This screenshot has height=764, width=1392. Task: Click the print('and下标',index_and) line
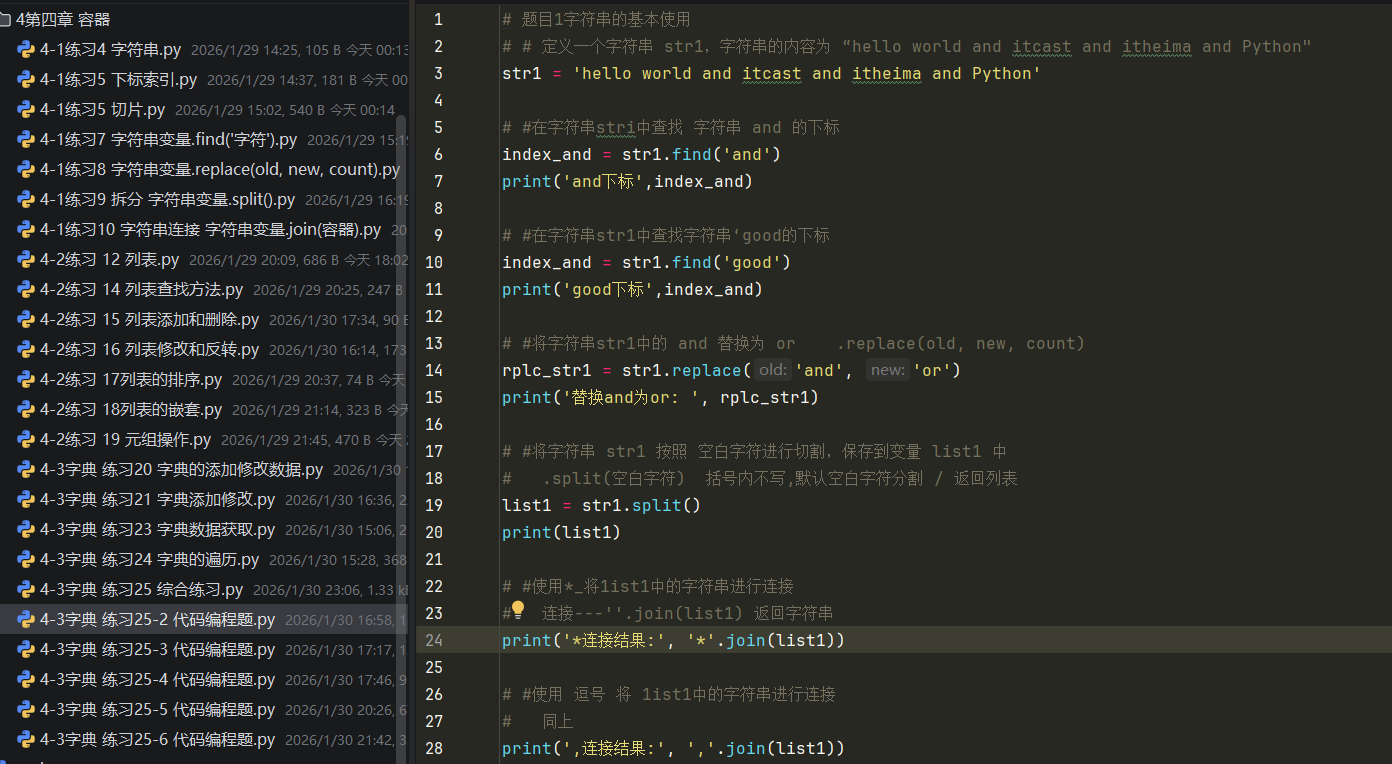click(x=627, y=181)
